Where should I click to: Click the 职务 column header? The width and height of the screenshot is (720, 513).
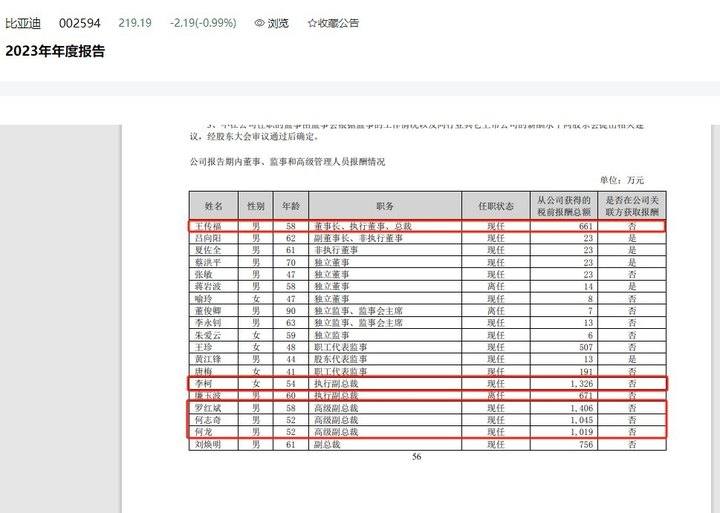[385, 206]
